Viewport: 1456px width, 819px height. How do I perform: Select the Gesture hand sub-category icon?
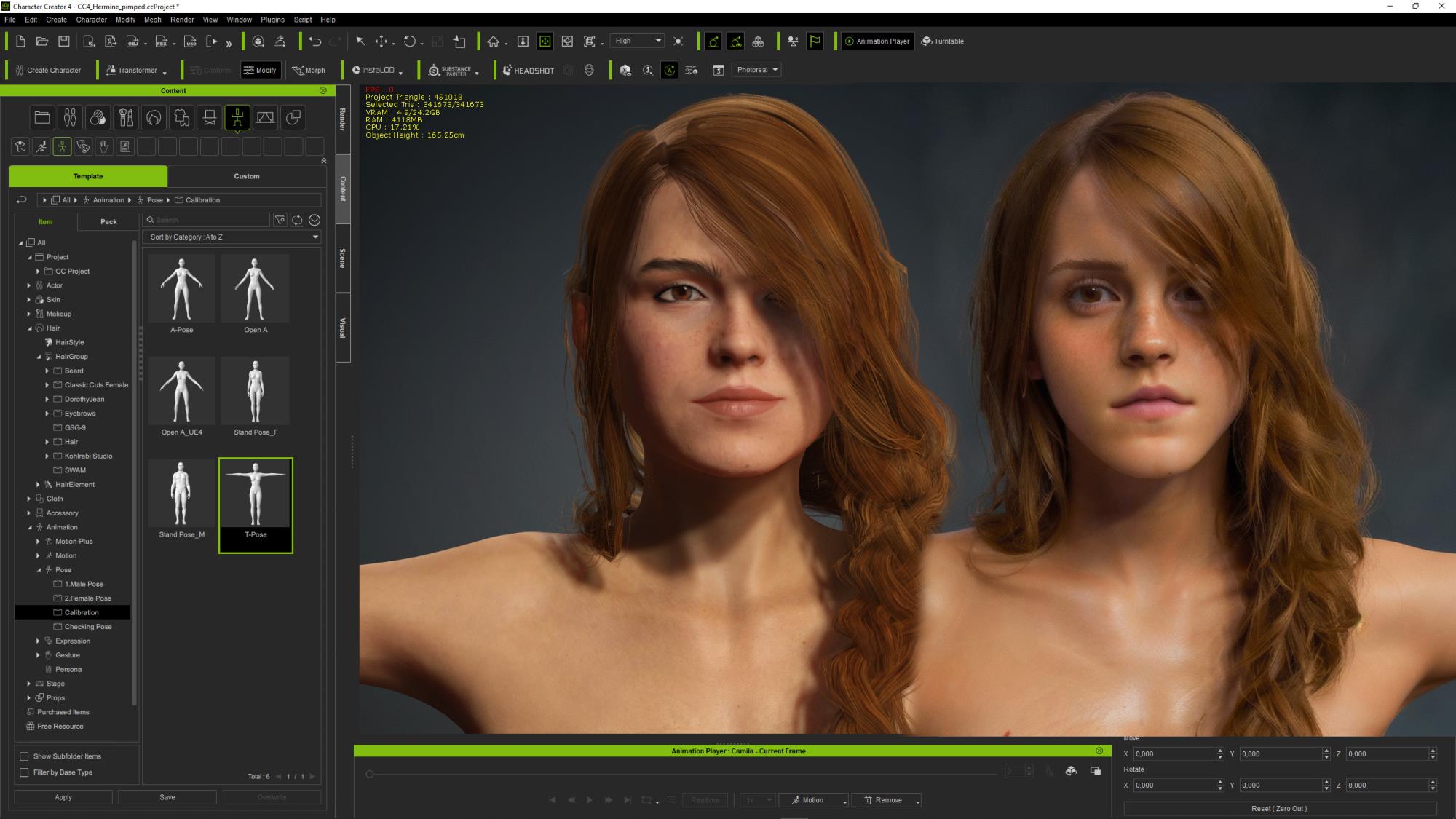tap(104, 147)
